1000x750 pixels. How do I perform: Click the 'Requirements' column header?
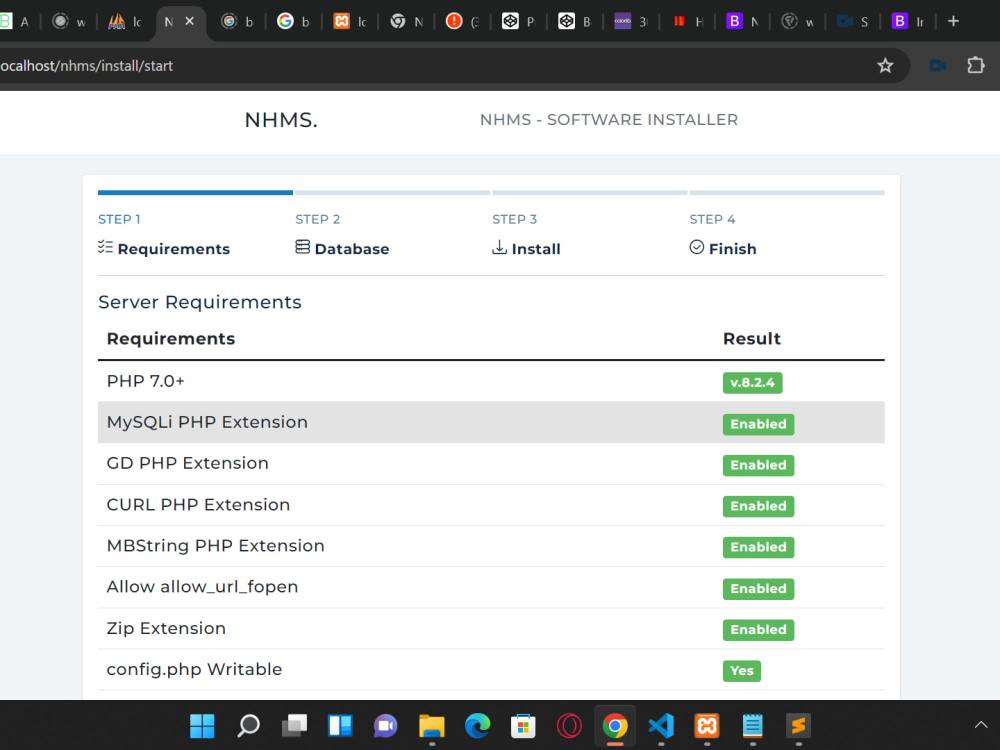tap(170, 339)
